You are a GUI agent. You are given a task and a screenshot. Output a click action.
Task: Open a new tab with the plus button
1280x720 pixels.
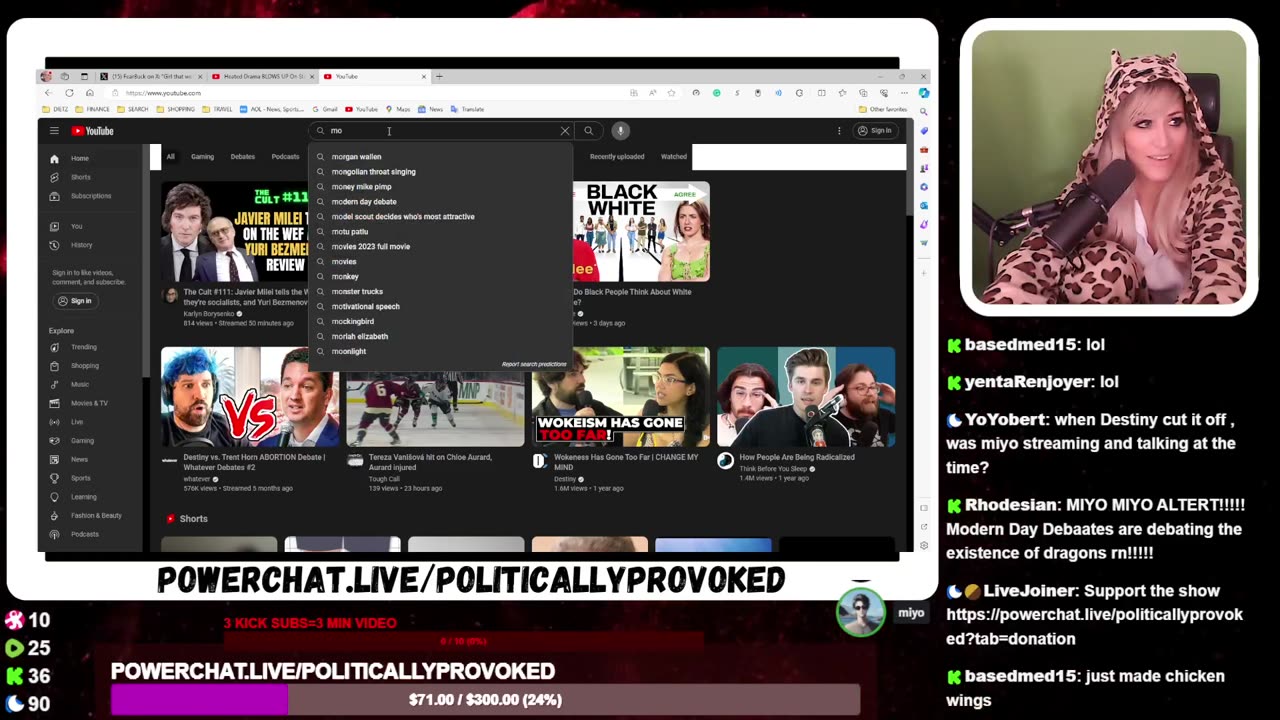439,76
